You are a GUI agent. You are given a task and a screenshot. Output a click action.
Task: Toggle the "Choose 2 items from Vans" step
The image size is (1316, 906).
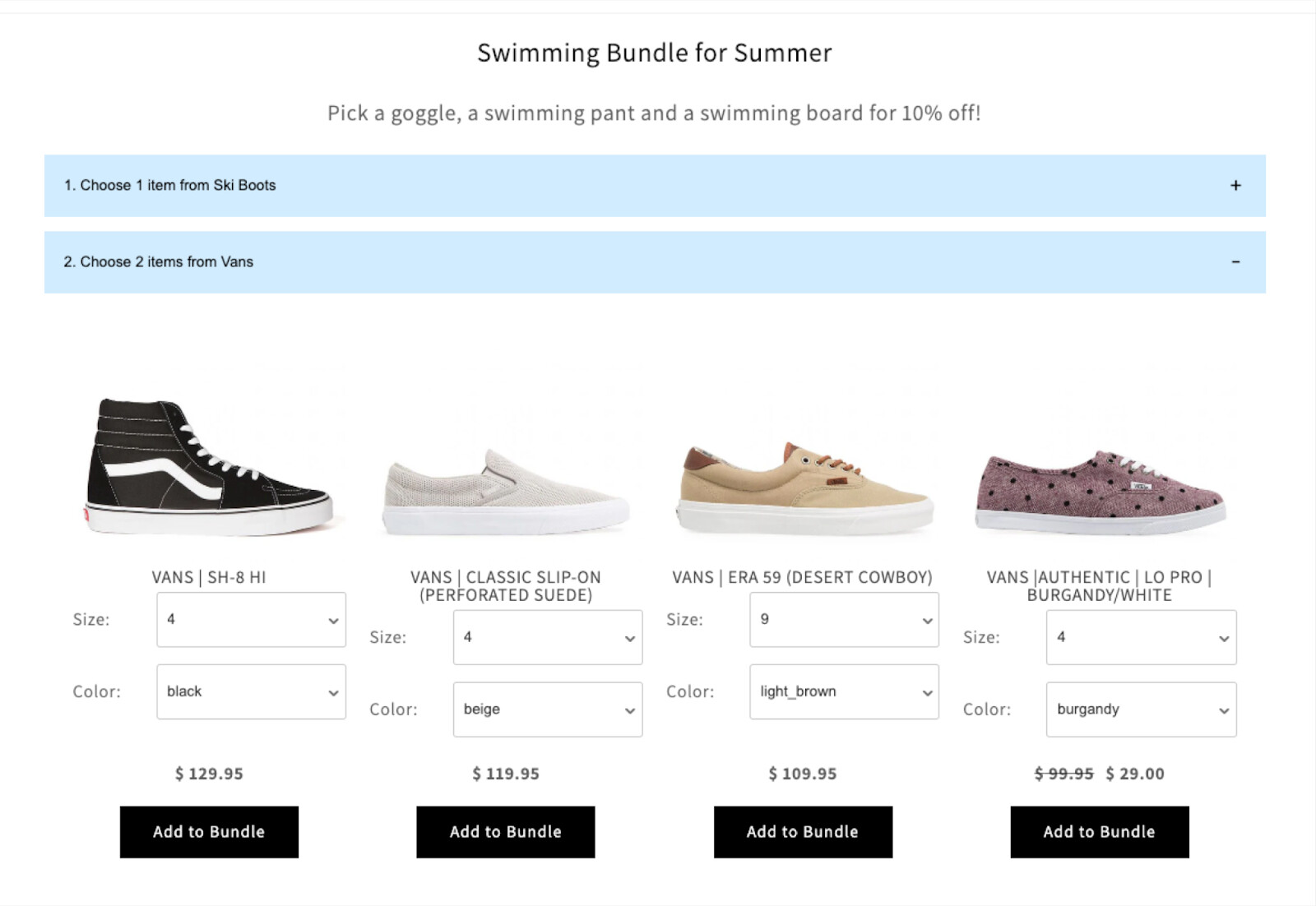pyautogui.click(x=159, y=262)
